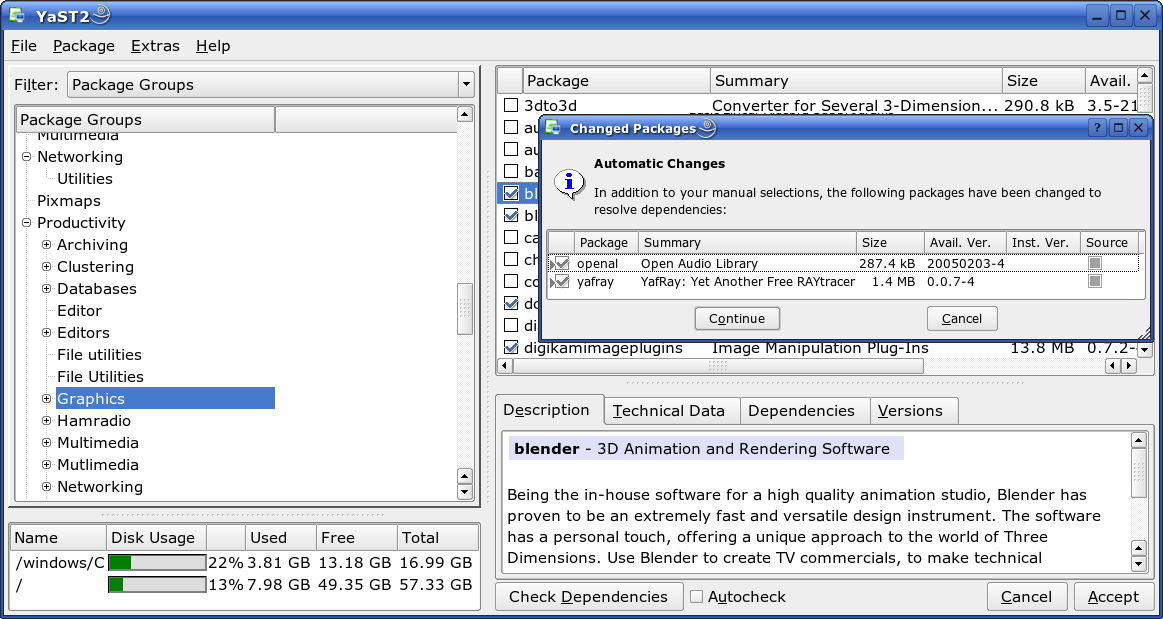Select the File Utilities capitalized group
Screen dimensions: 1163x619
coord(100,377)
